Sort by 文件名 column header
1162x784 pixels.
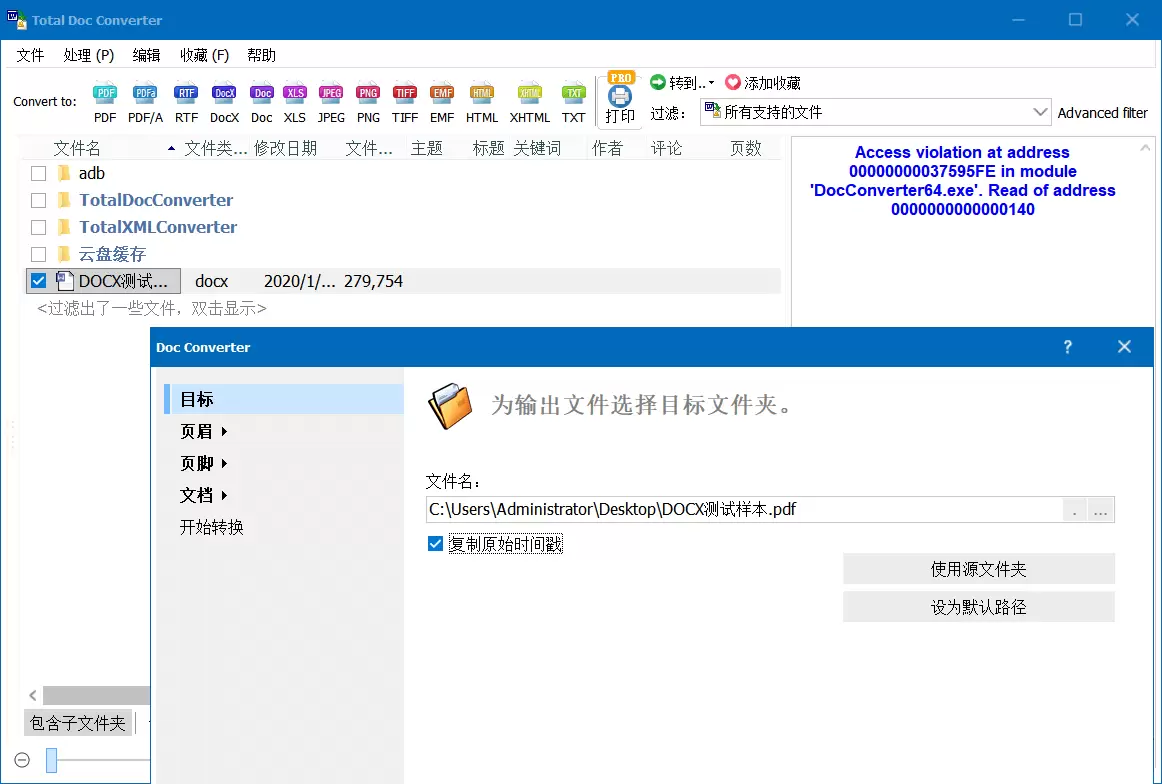[77, 148]
